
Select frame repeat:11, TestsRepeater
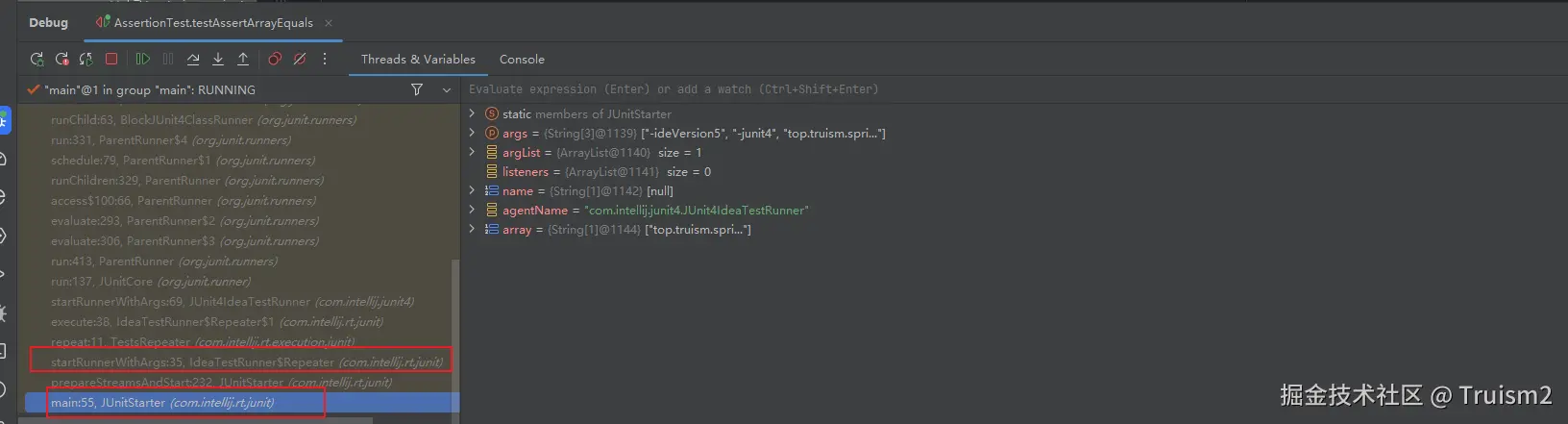coord(240,342)
